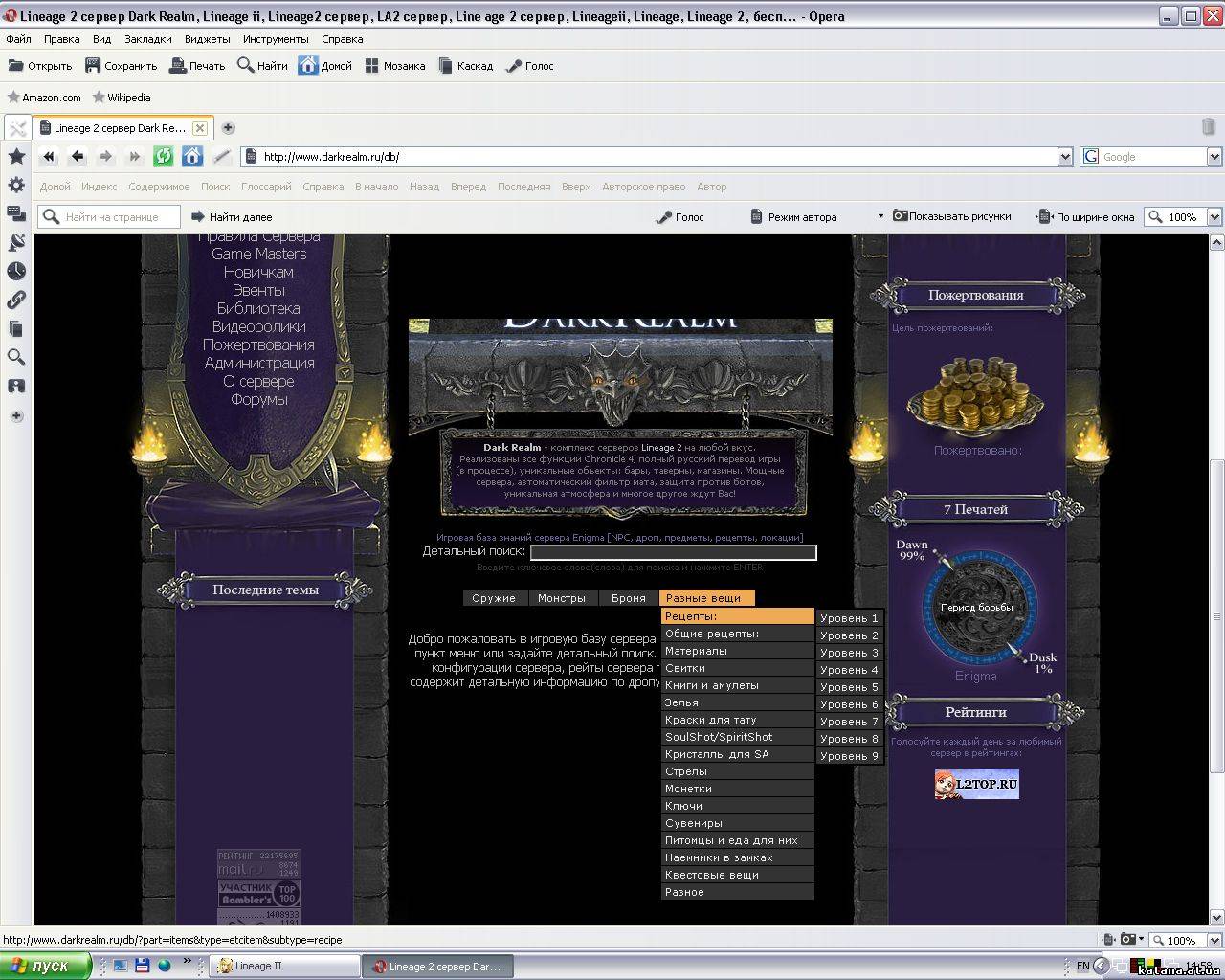Open the Game Masters site link
This screenshot has width=1225, height=980.
pyautogui.click(x=259, y=254)
